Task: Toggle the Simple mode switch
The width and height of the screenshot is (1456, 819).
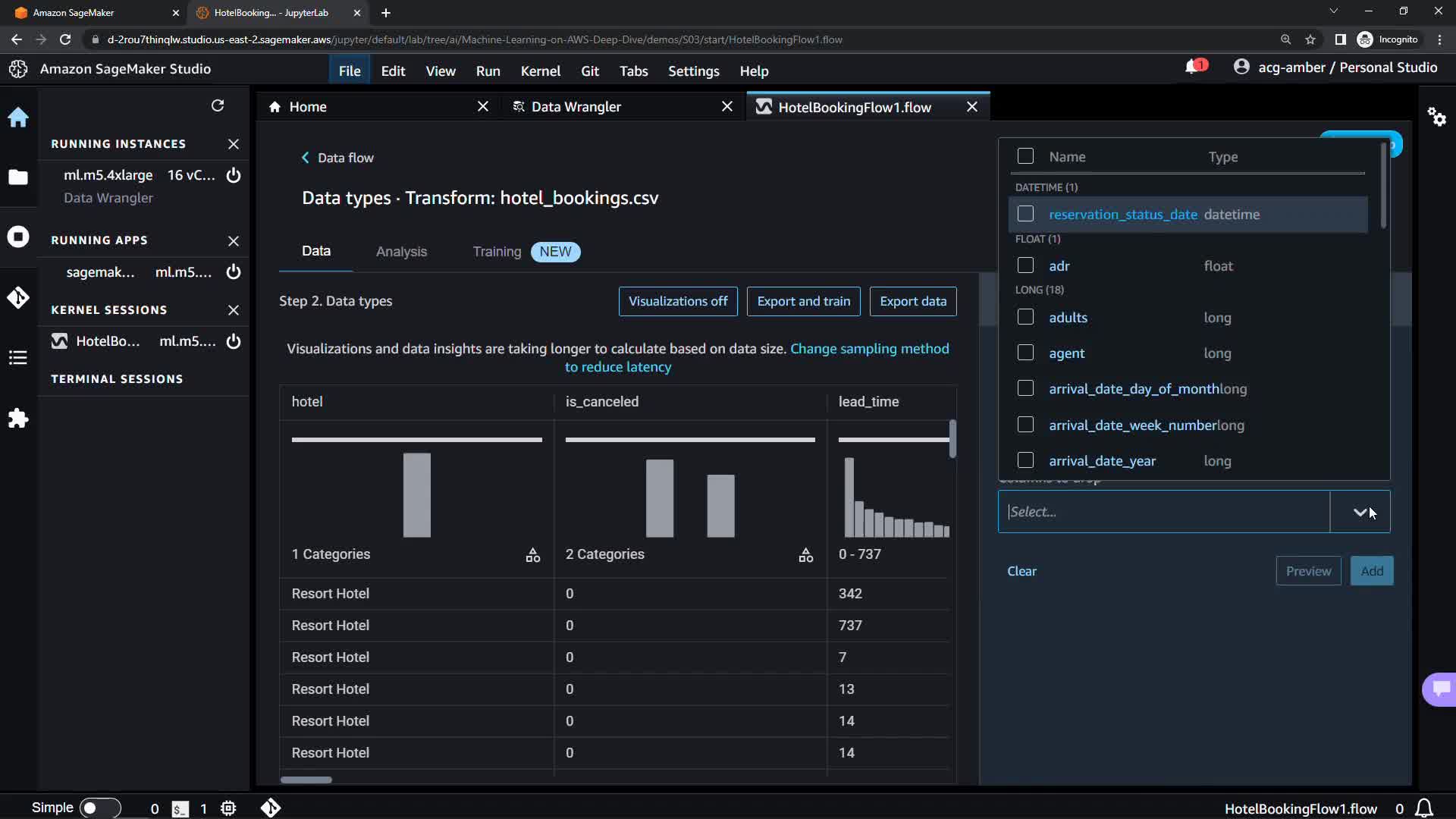Action: [x=99, y=808]
